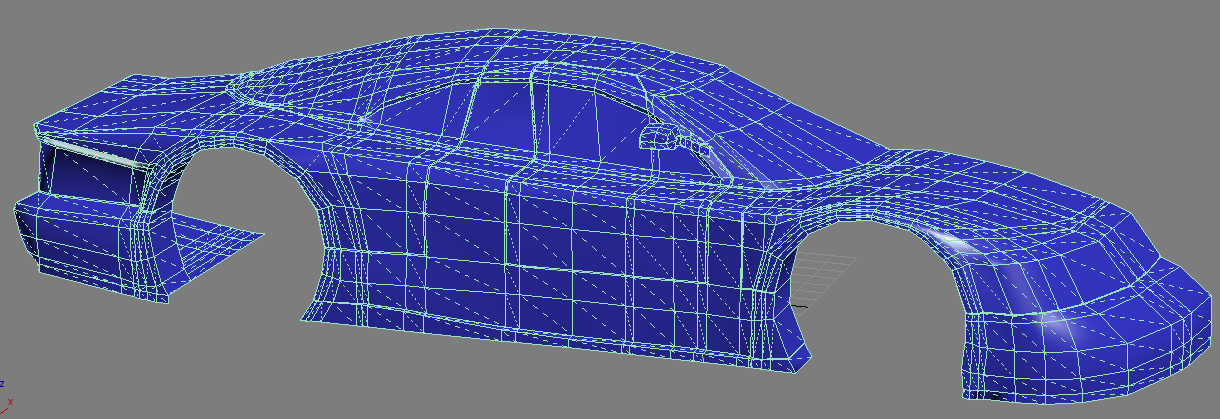Click the blue Z axis label
This screenshot has width=1220, height=419.
[x=3, y=384]
